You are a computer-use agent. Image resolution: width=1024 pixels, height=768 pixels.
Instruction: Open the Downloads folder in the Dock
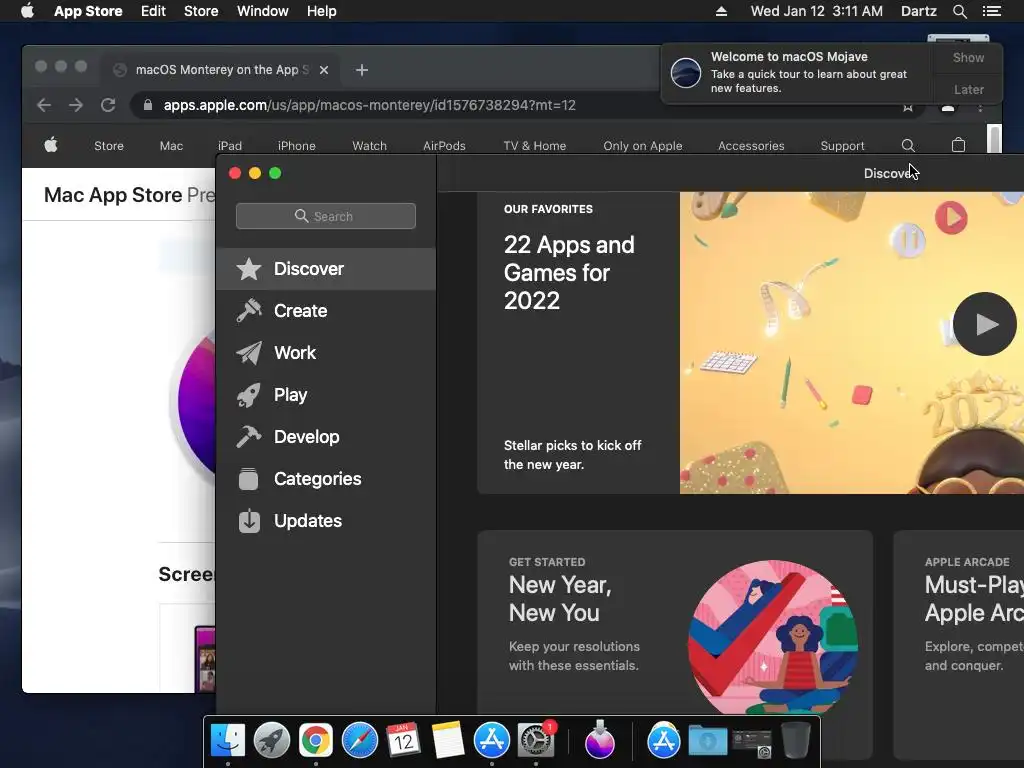[x=708, y=741]
